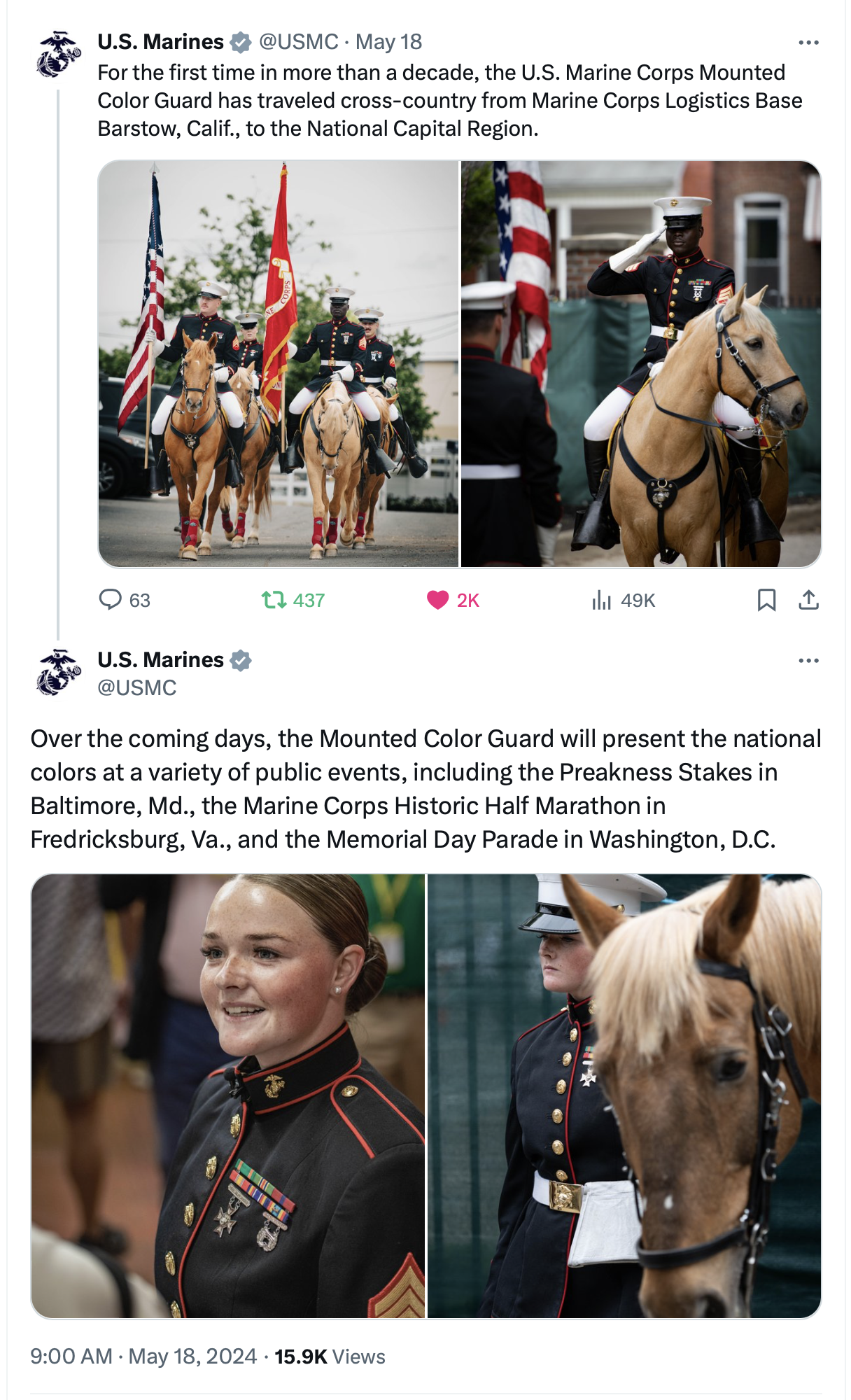Open the photo of the Marine beside the horse's head

tap(624, 1096)
